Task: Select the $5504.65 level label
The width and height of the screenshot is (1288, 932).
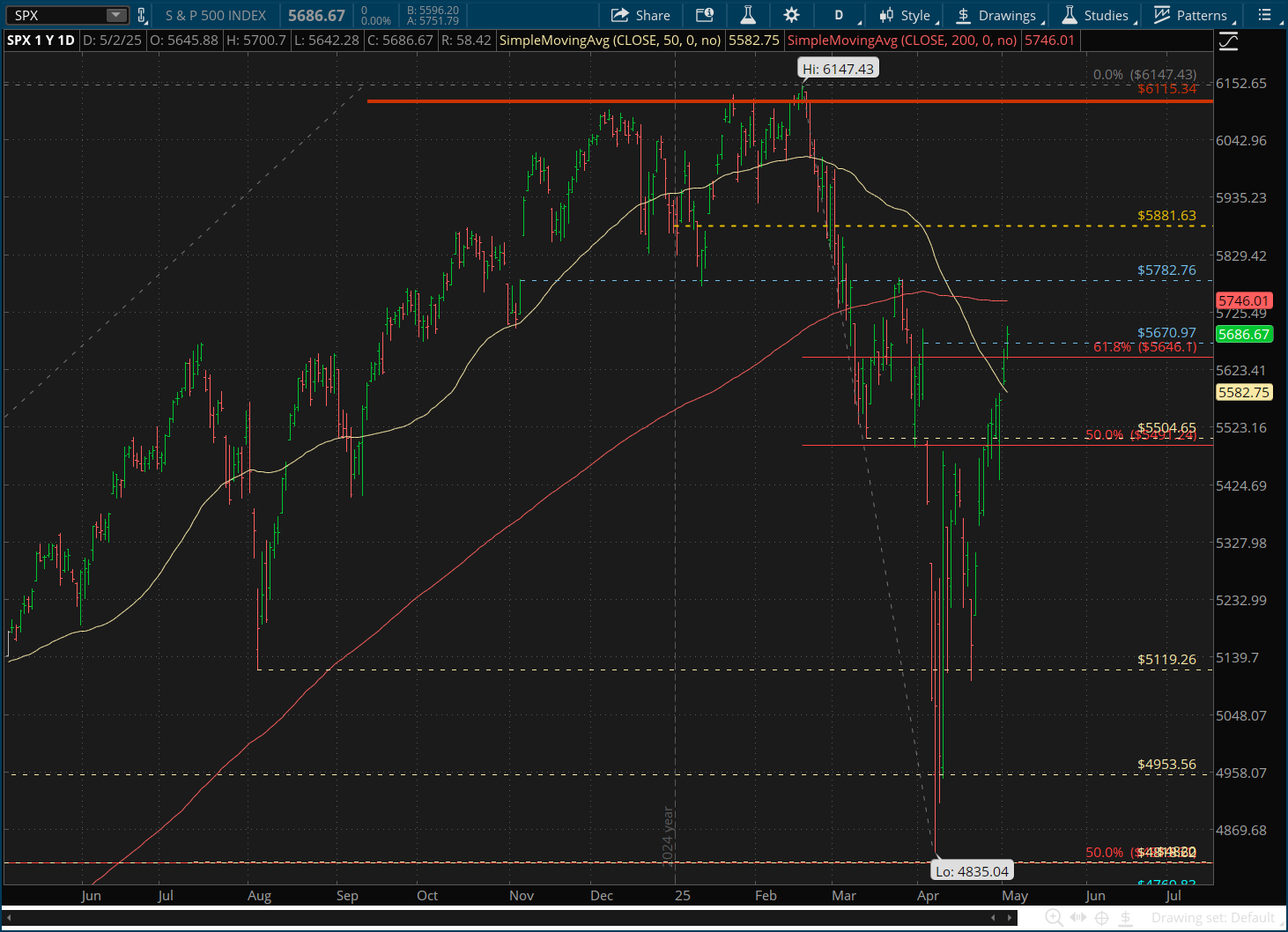Action: (x=1166, y=427)
